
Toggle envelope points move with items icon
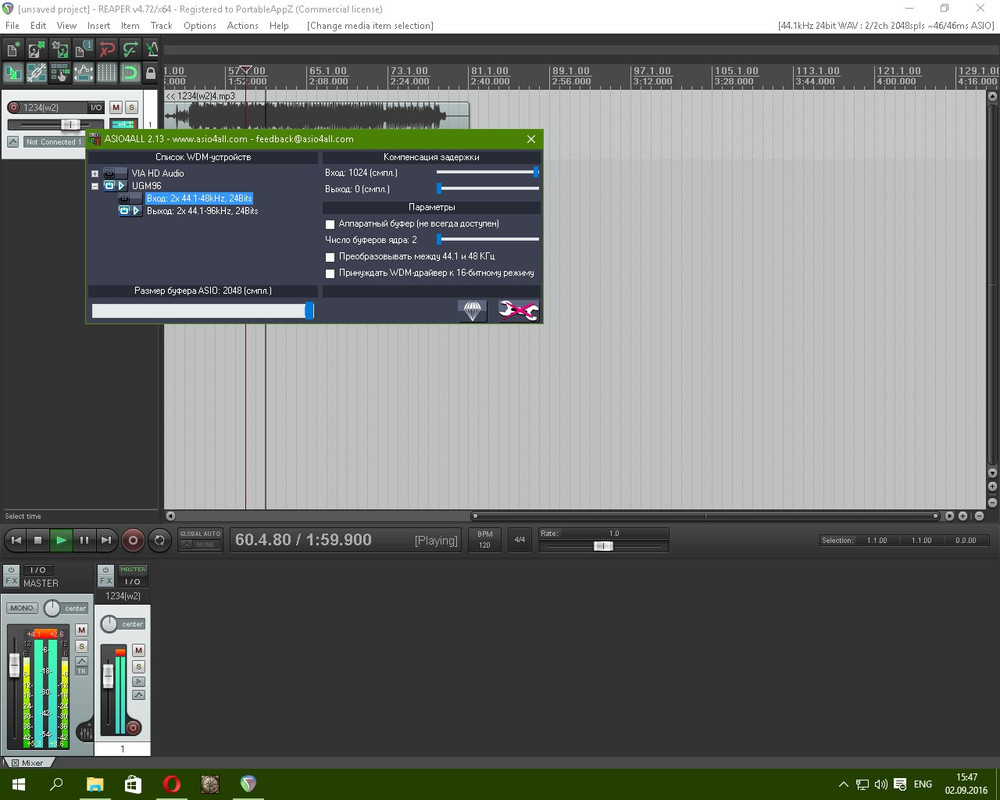click(83, 73)
